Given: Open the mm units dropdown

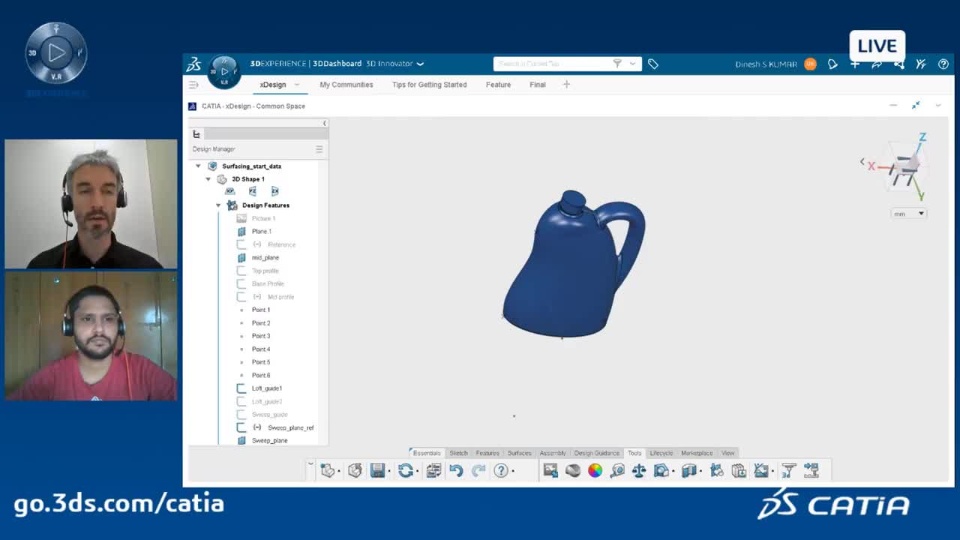Looking at the screenshot, I should [x=909, y=214].
